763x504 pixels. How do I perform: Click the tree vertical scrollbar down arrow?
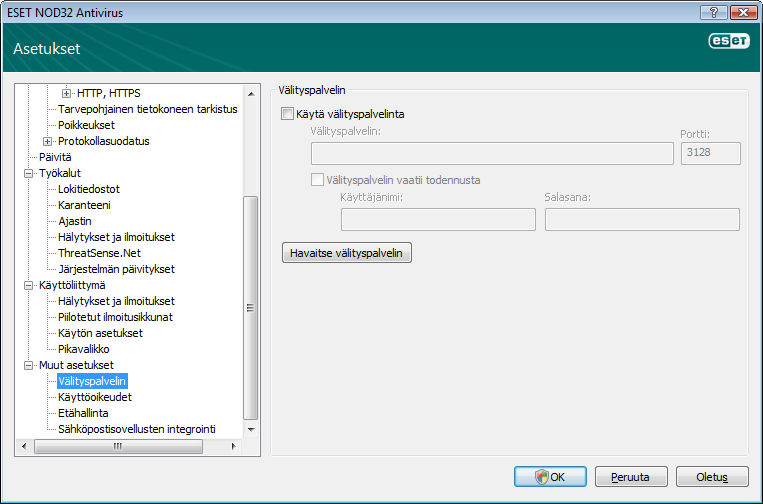click(x=251, y=430)
